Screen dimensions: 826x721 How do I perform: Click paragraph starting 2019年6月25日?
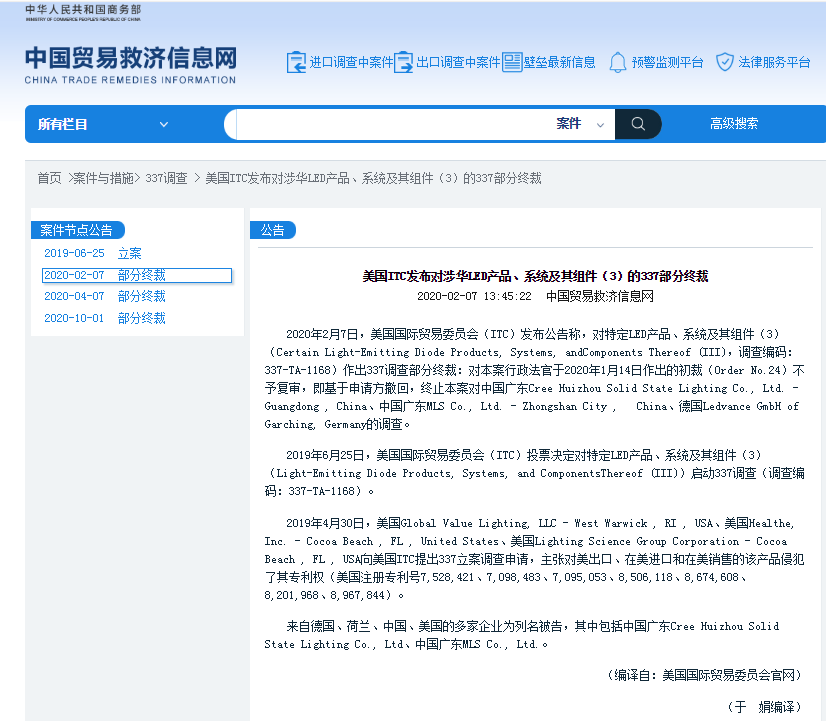(x=534, y=473)
